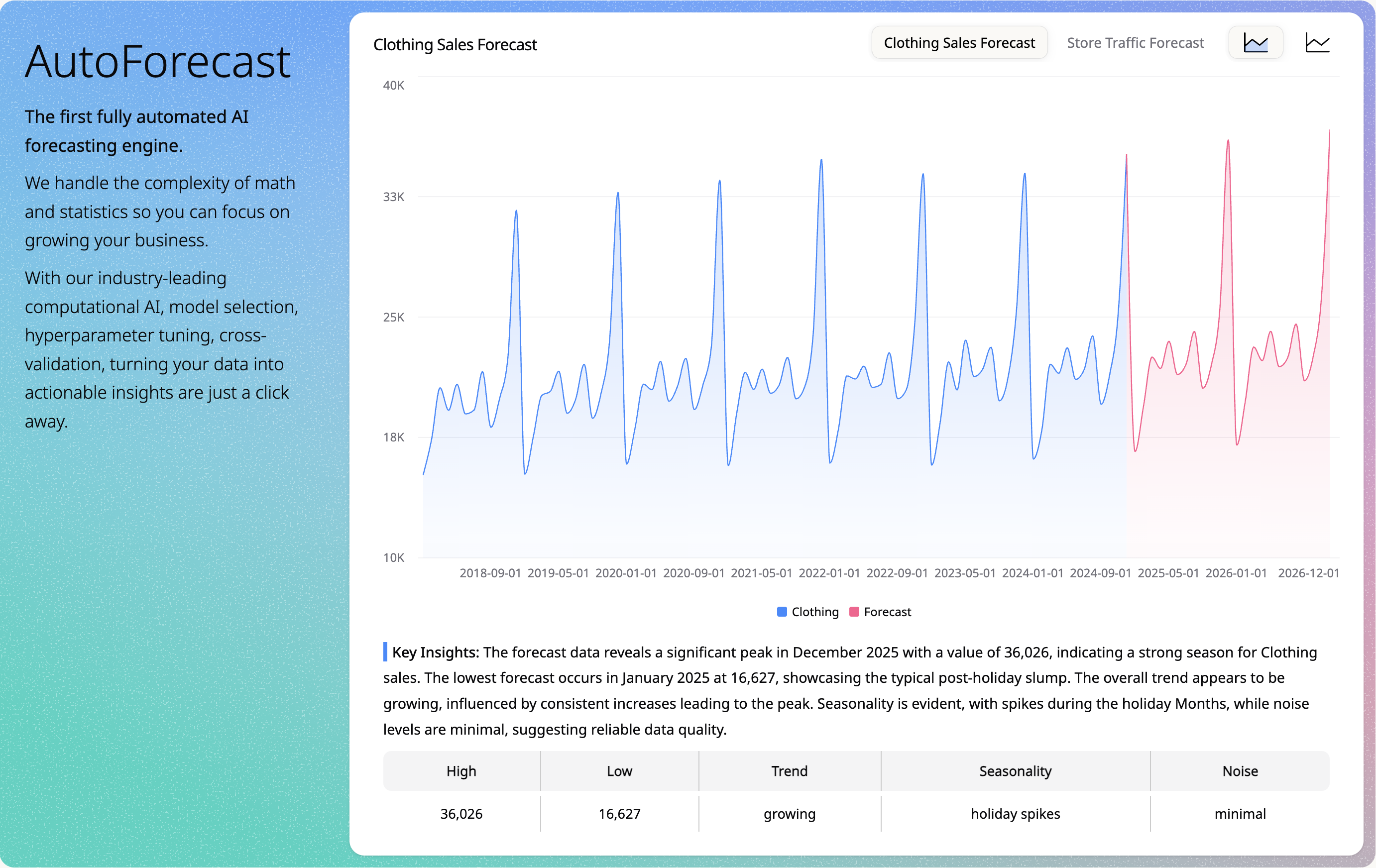Image resolution: width=1376 pixels, height=868 pixels.
Task: Select the Seasonality column header
Action: pyautogui.click(x=1015, y=771)
